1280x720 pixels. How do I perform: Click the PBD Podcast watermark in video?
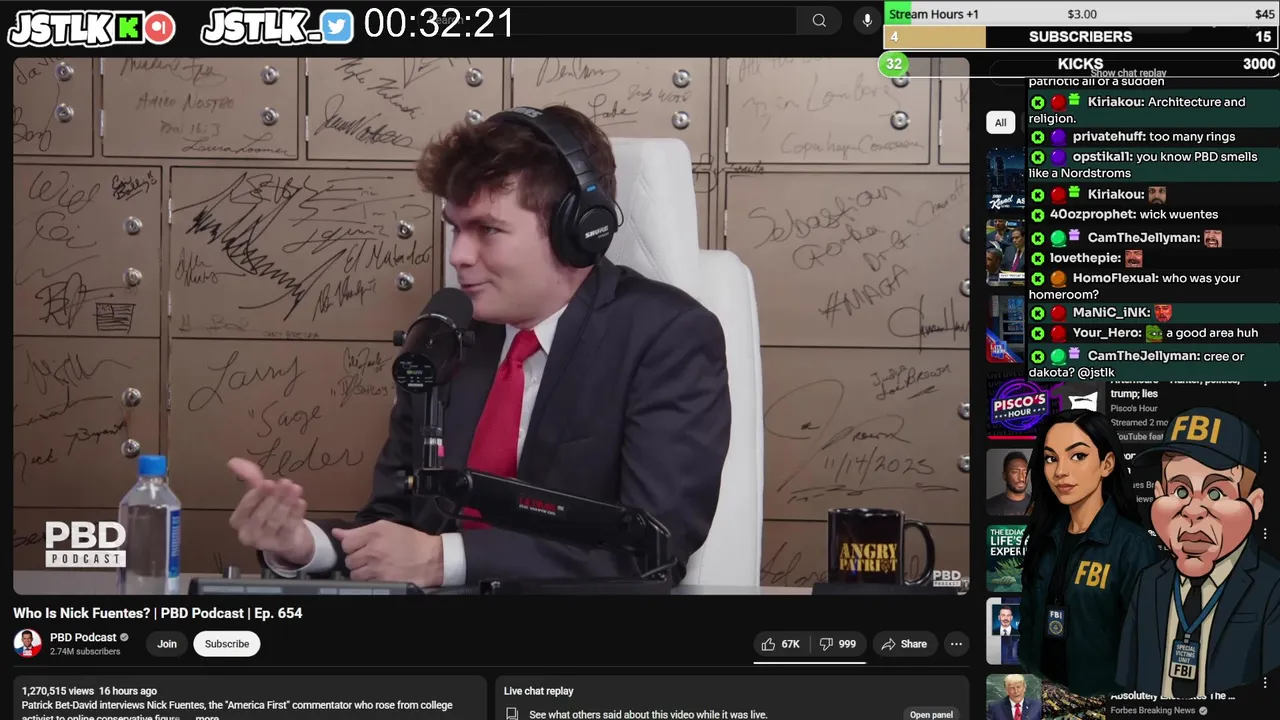[85, 544]
